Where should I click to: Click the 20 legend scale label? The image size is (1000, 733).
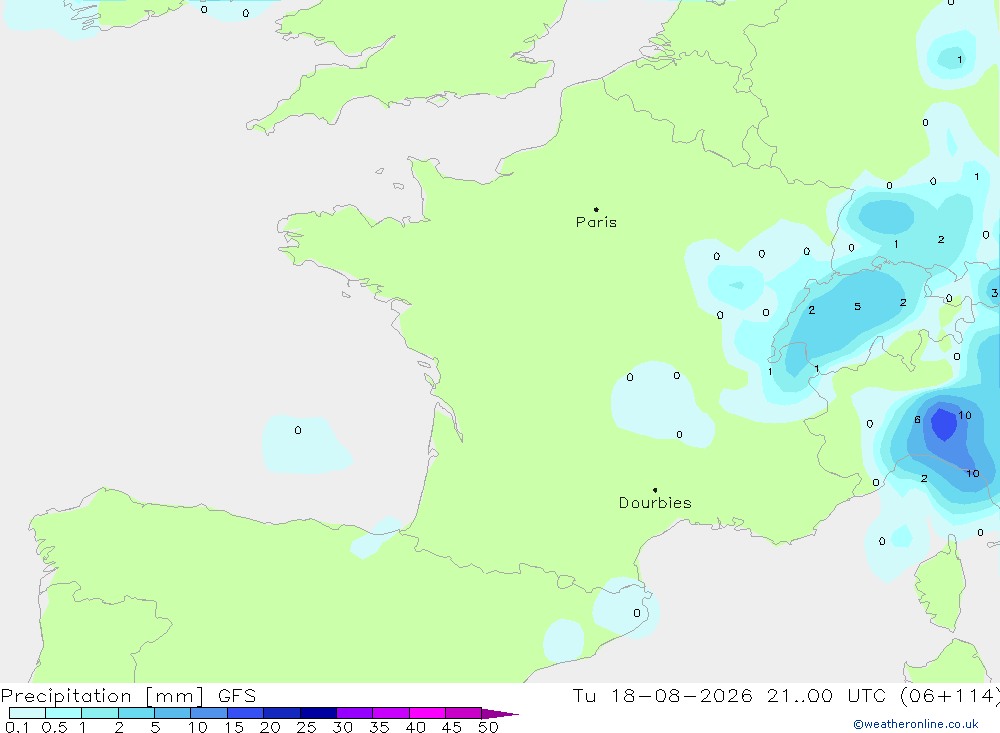point(270,727)
